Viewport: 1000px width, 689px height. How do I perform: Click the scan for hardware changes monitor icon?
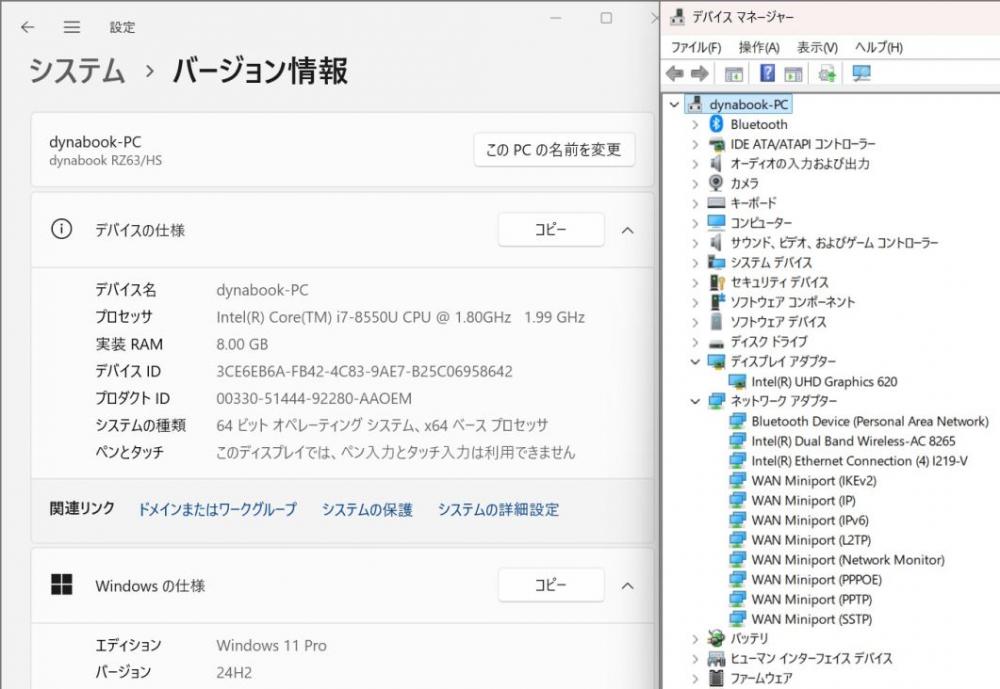pyautogui.click(x=862, y=73)
